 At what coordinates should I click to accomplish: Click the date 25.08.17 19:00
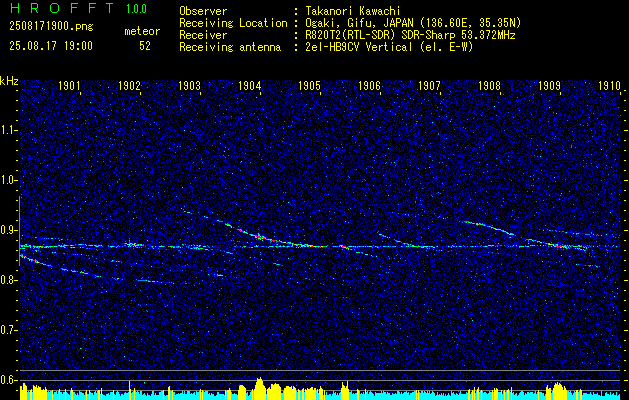(x=51, y=46)
